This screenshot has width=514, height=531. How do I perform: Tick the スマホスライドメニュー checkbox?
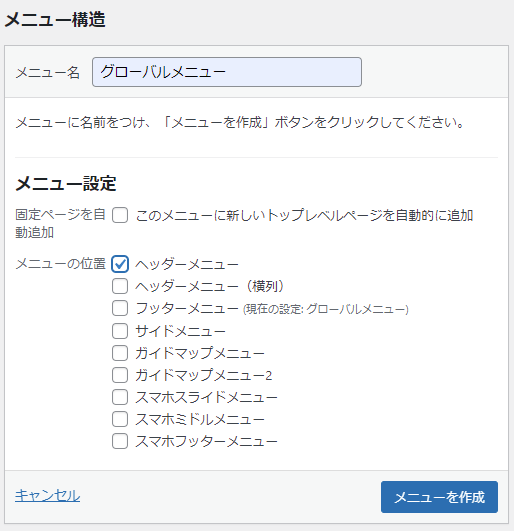tap(120, 397)
